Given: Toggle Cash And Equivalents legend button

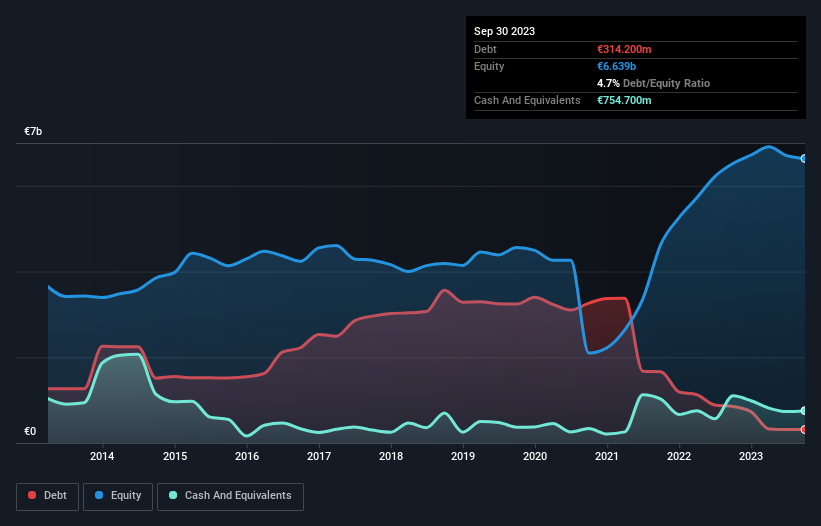Looking at the screenshot, I should (x=230, y=496).
